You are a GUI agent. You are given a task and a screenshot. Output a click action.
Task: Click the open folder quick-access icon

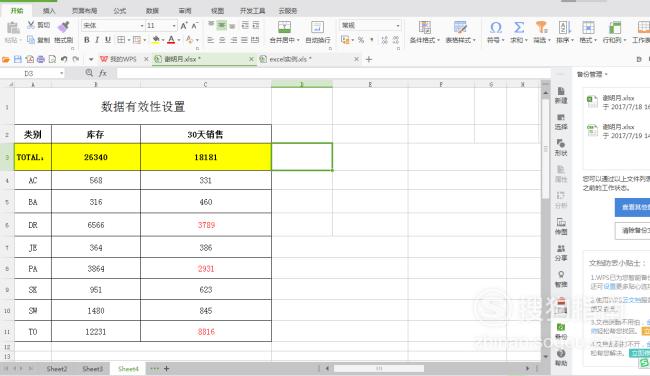pos(6,59)
